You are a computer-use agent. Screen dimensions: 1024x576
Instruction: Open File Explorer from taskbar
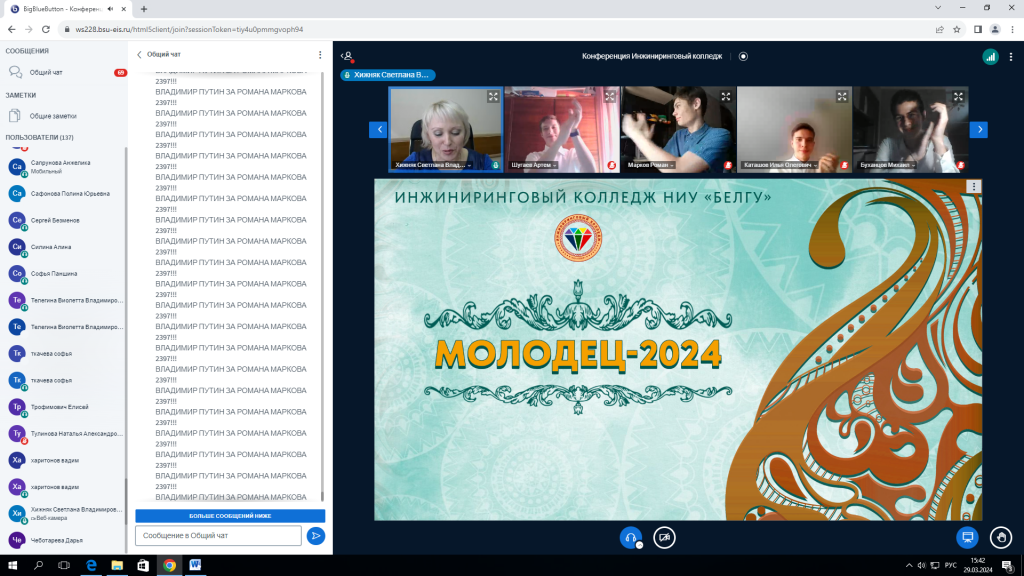click(x=117, y=566)
